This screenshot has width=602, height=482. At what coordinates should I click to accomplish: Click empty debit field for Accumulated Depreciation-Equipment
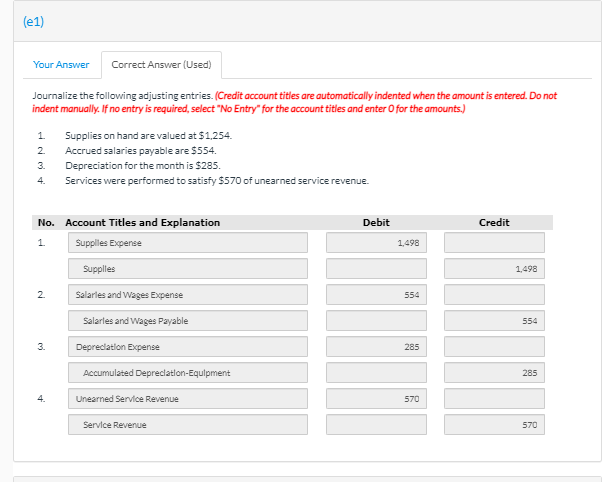pos(376,373)
